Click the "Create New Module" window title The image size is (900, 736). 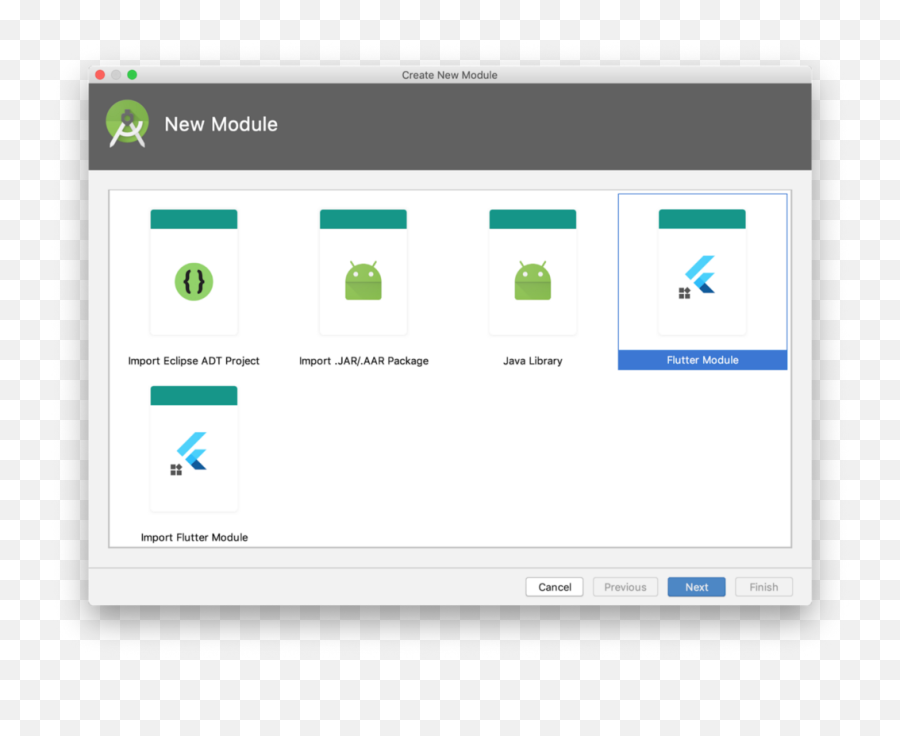(449, 75)
